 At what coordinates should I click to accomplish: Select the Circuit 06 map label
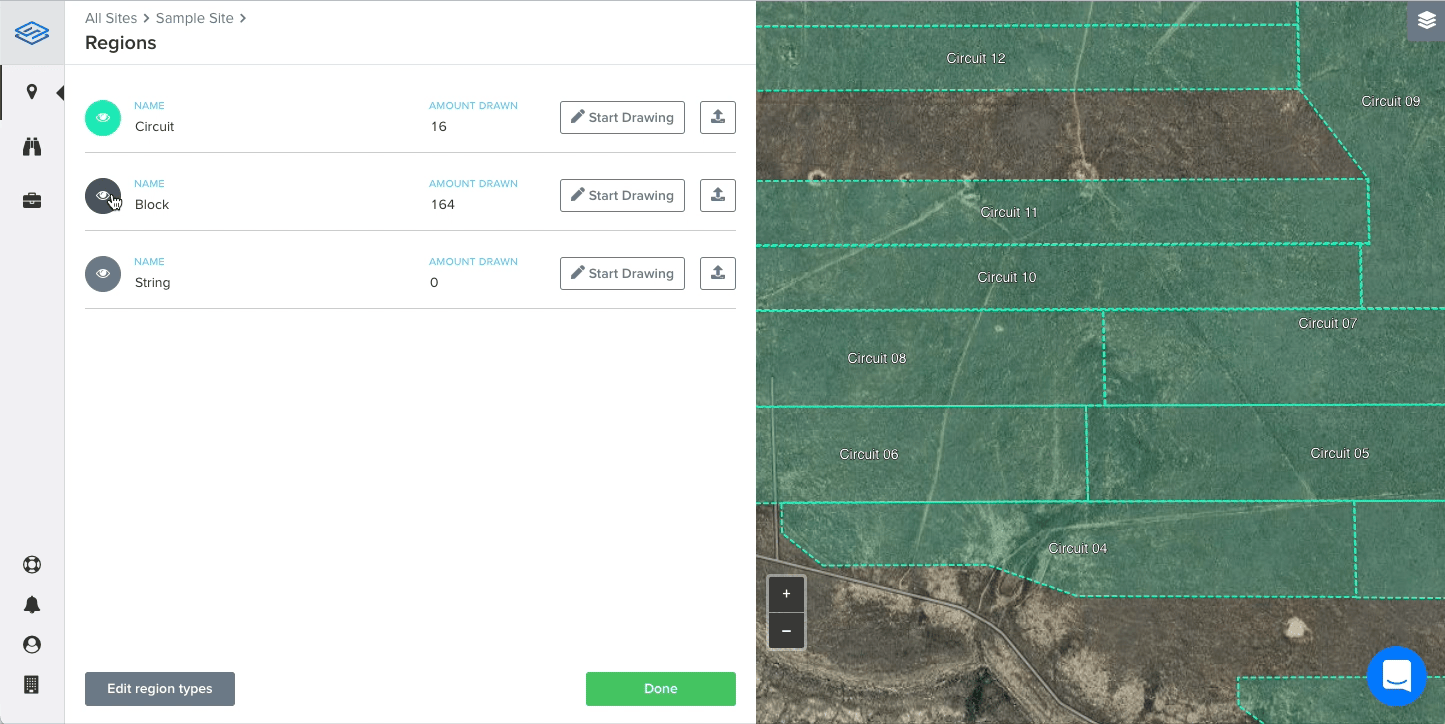[x=869, y=454]
